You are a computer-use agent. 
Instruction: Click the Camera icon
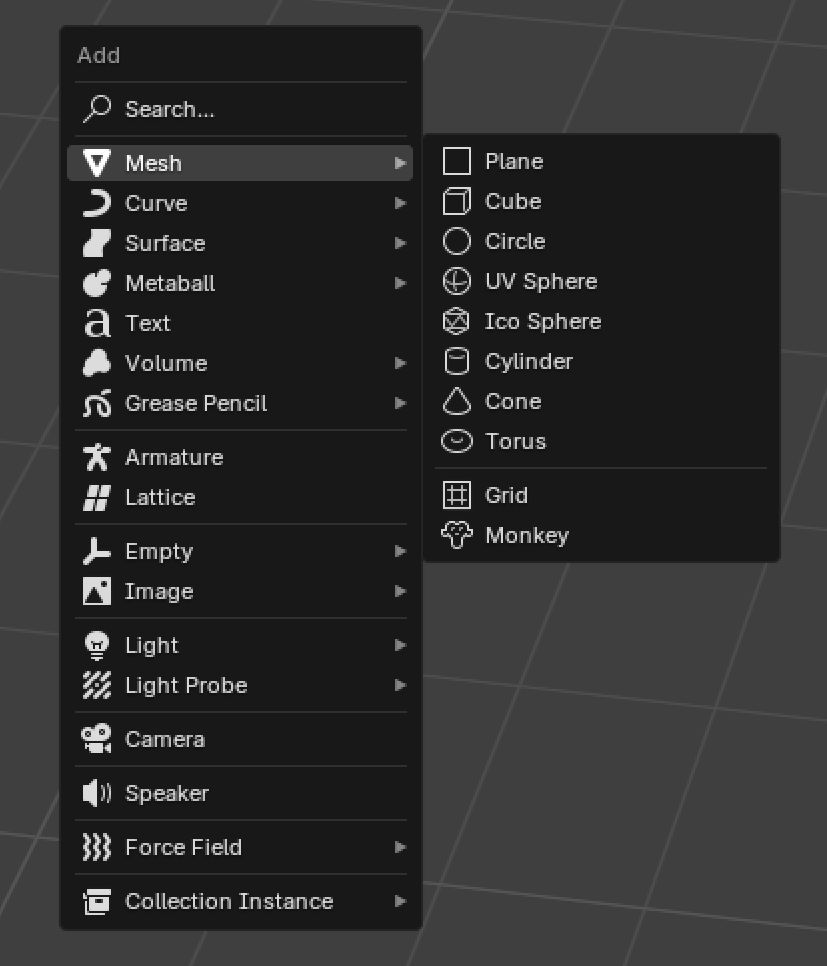point(97,740)
